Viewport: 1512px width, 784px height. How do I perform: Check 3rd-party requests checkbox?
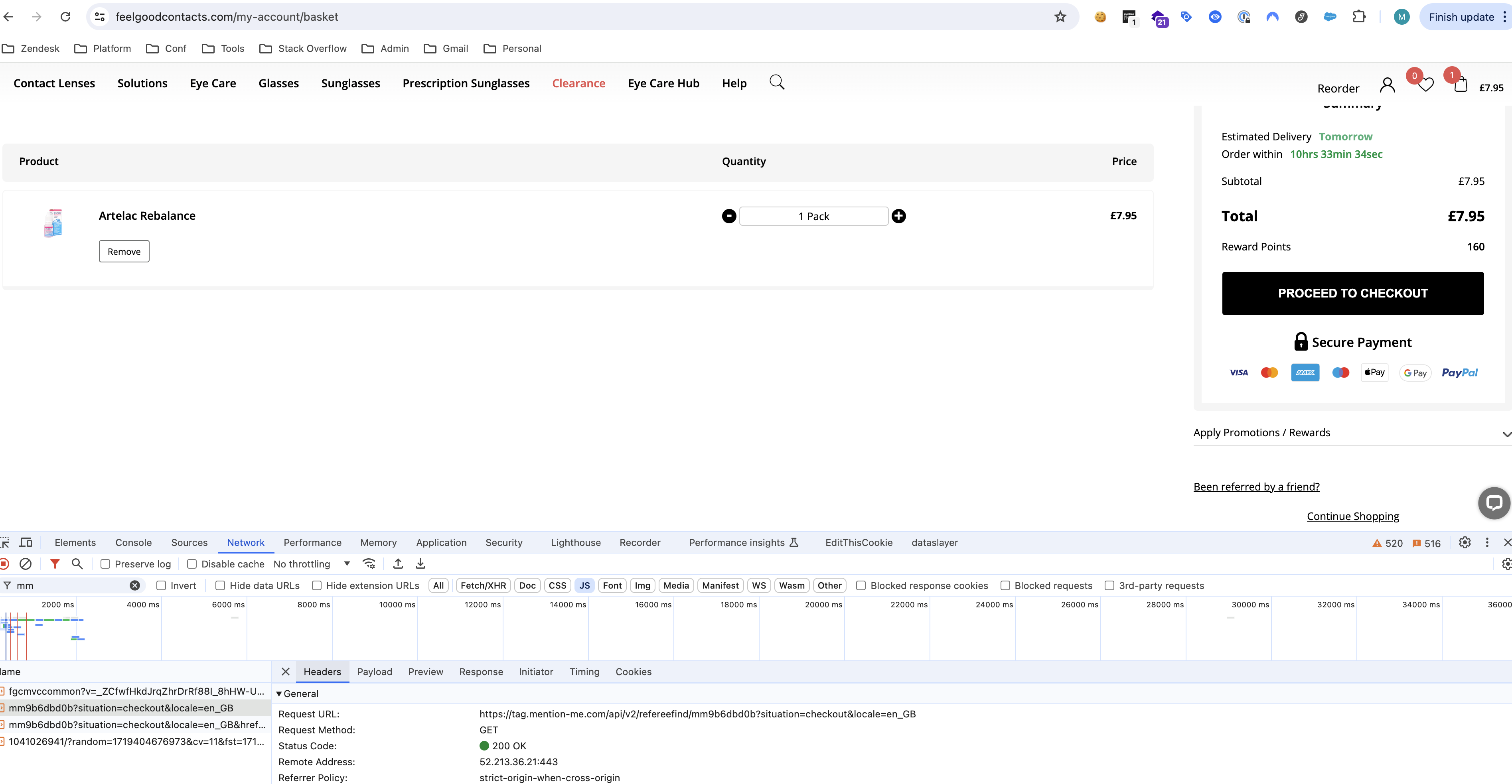(x=1109, y=585)
